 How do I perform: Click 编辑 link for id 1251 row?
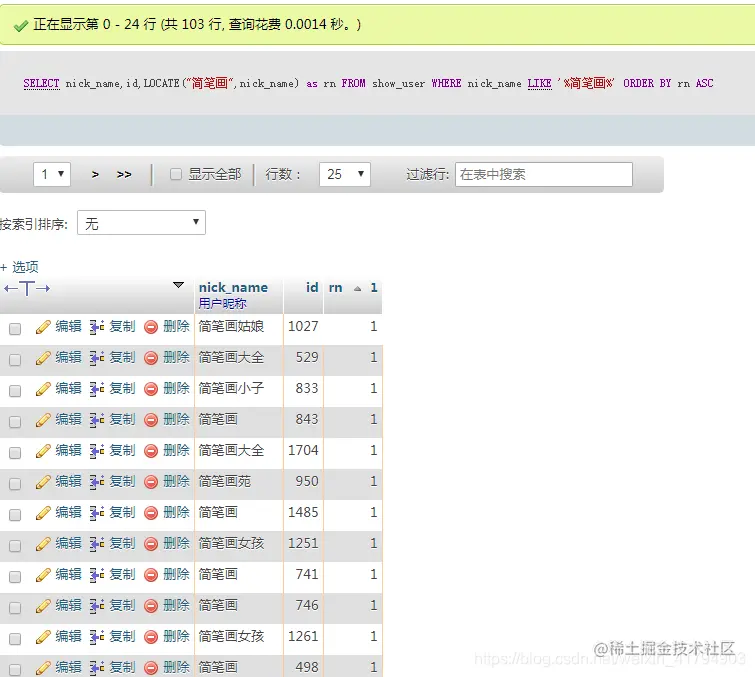click(68, 543)
